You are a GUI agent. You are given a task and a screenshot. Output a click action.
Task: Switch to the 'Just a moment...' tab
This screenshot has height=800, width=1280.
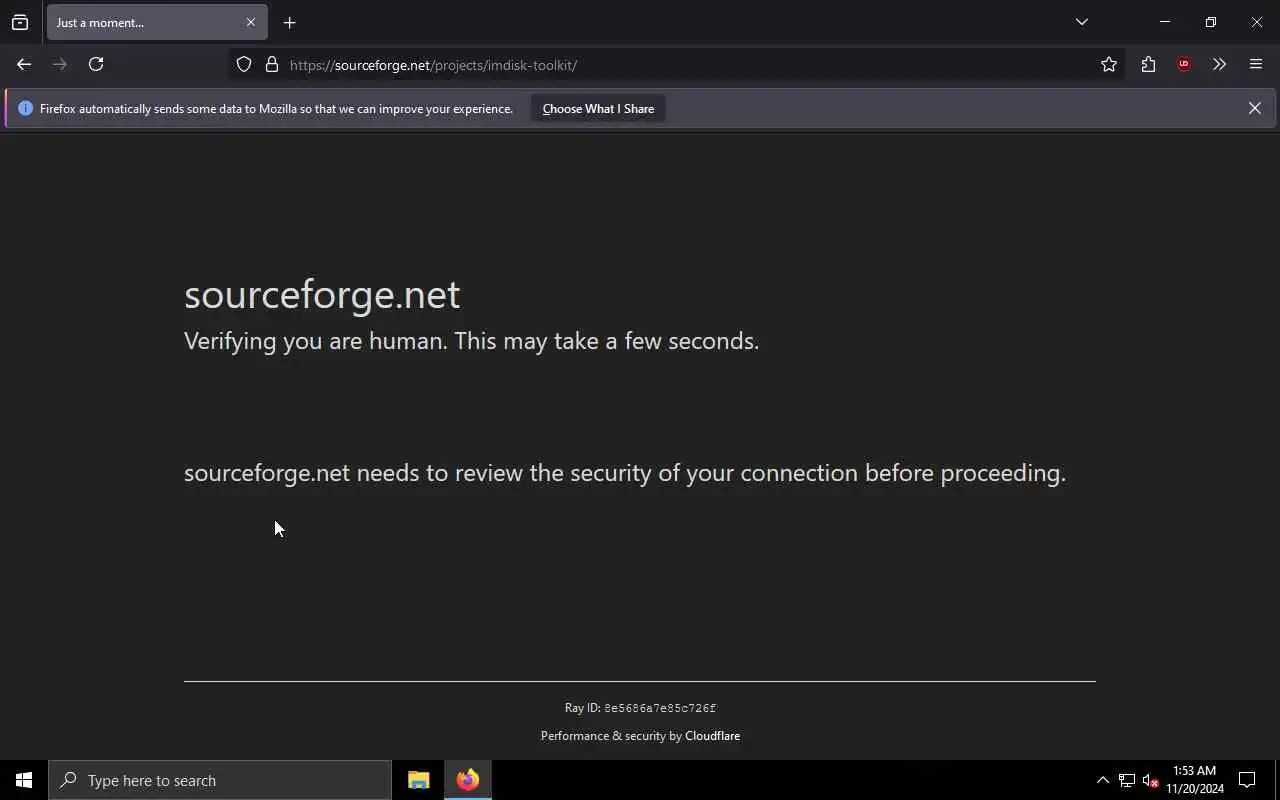[x=156, y=22]
